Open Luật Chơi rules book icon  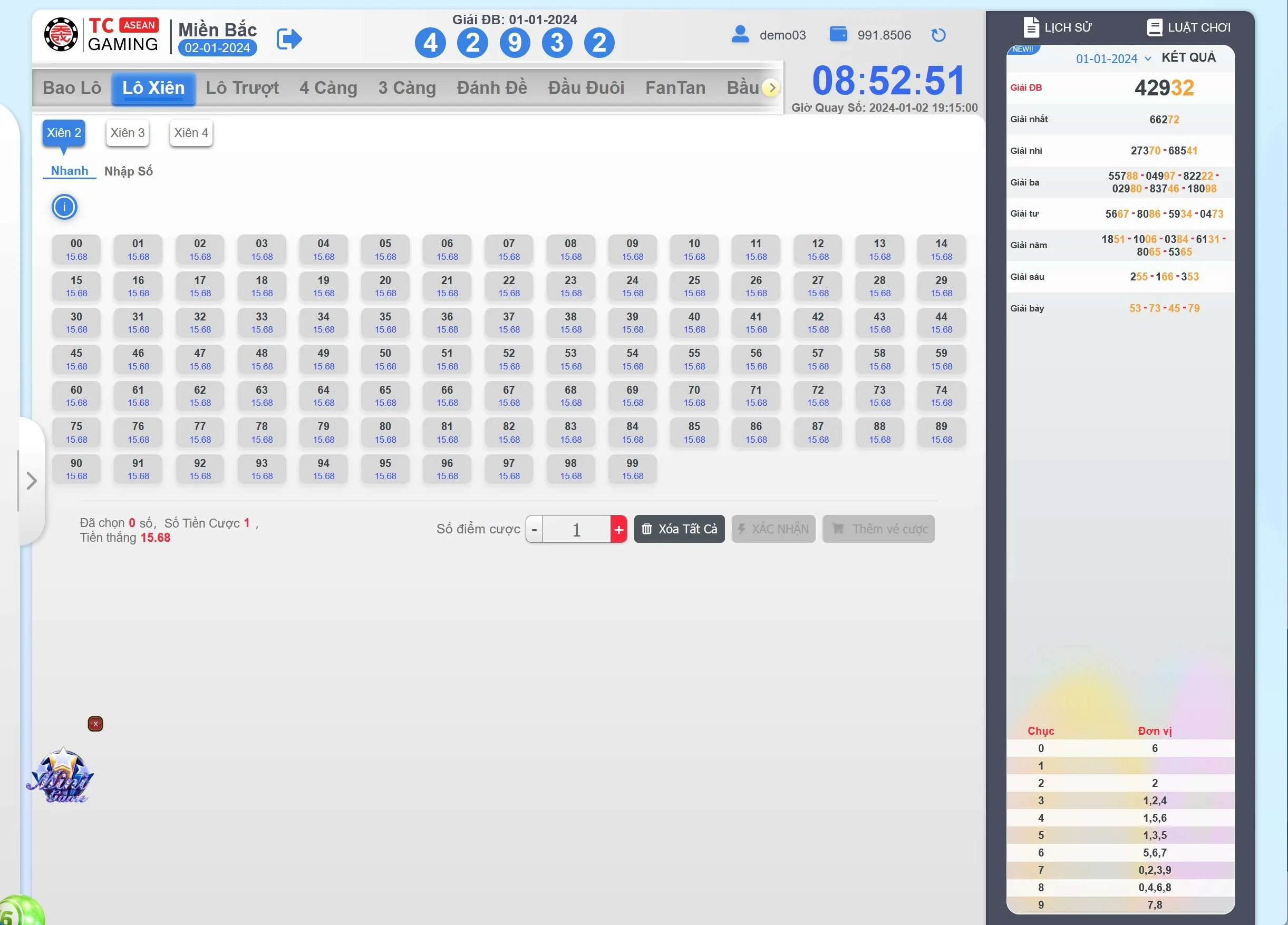pos(1154,27)
